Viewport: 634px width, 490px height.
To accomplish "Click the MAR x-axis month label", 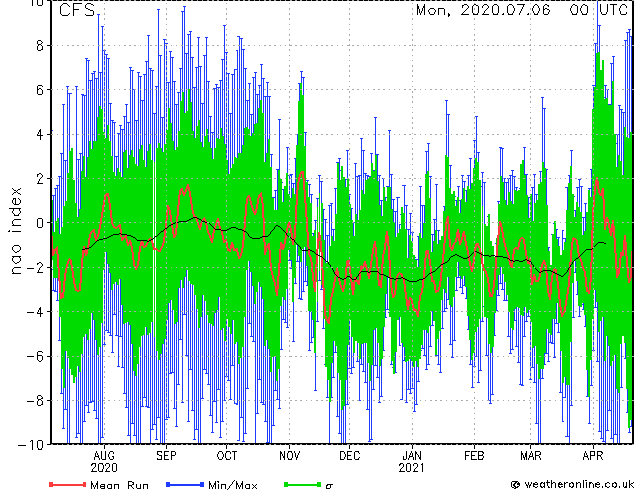I will [531, 456].
